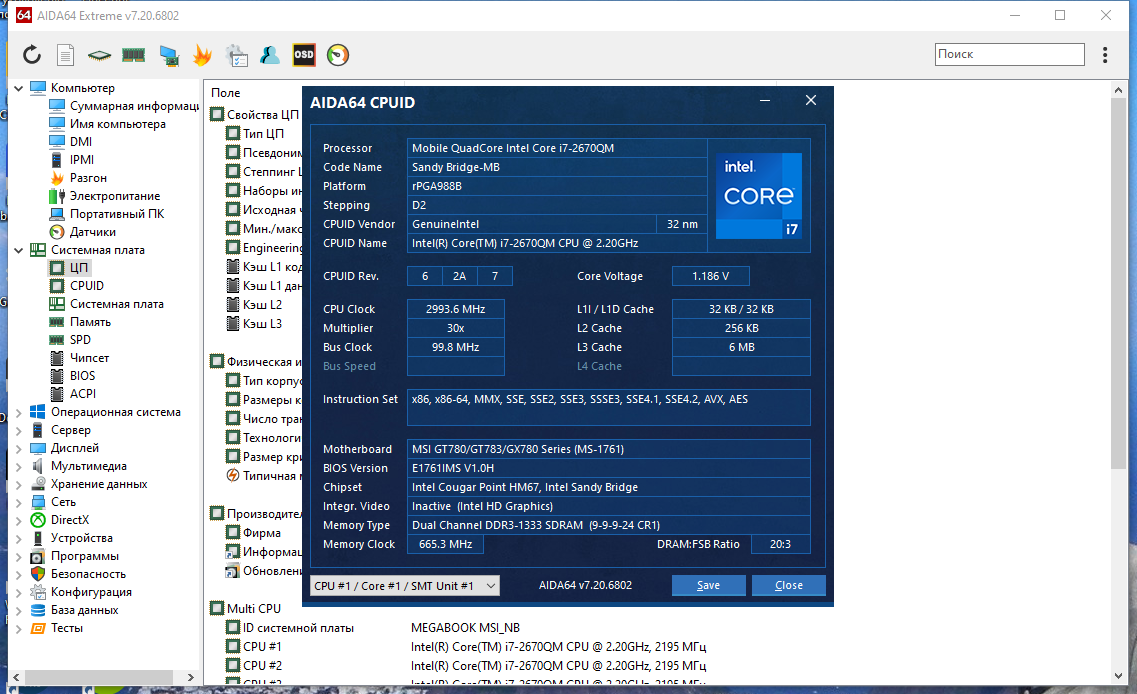Open the Report document icon
Image resolution: width=1137 pixels, height=694 pixels.
tap(65, 55)
